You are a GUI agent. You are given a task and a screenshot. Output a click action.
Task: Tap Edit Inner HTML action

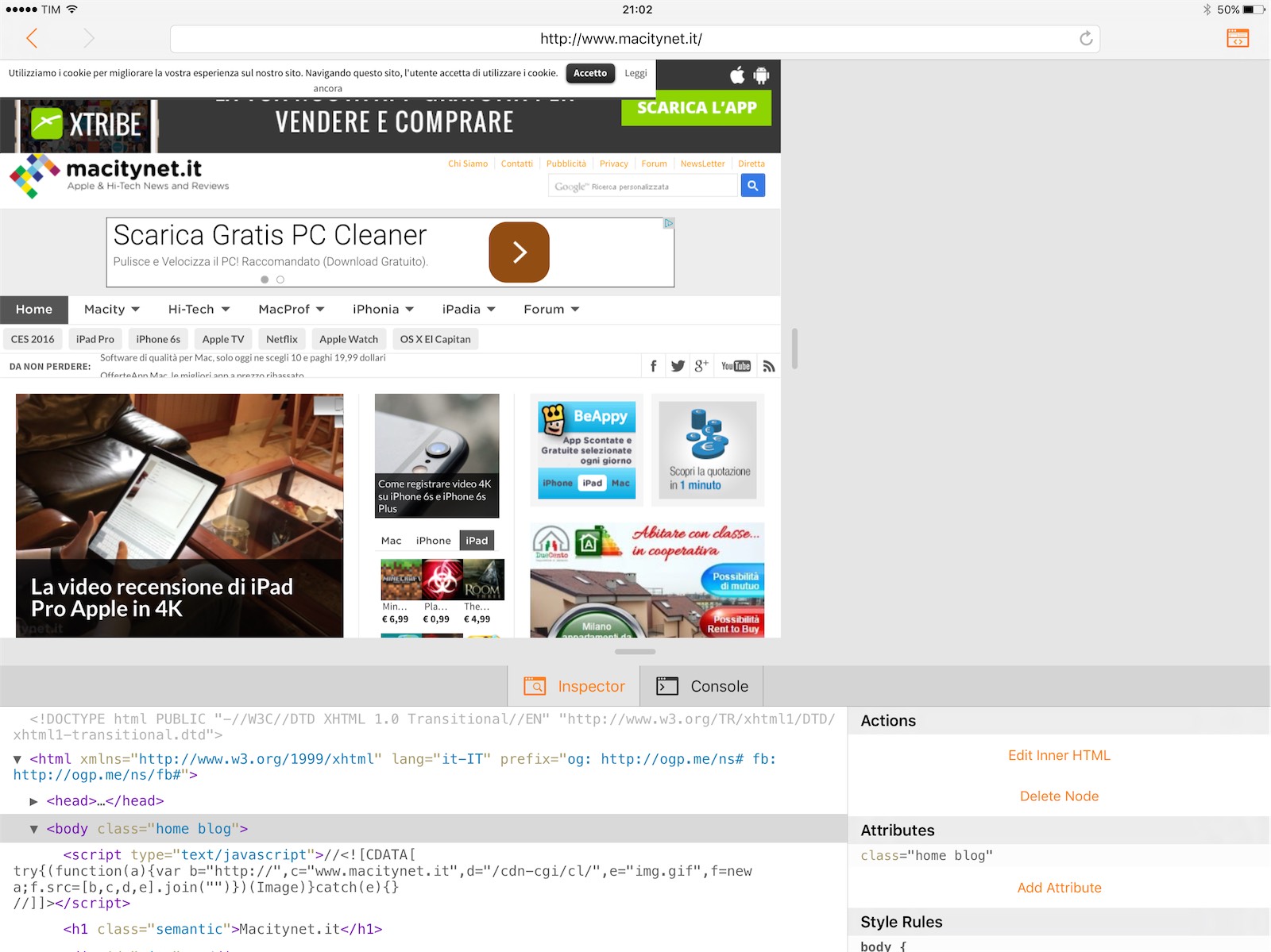(x=1059, y=755)
